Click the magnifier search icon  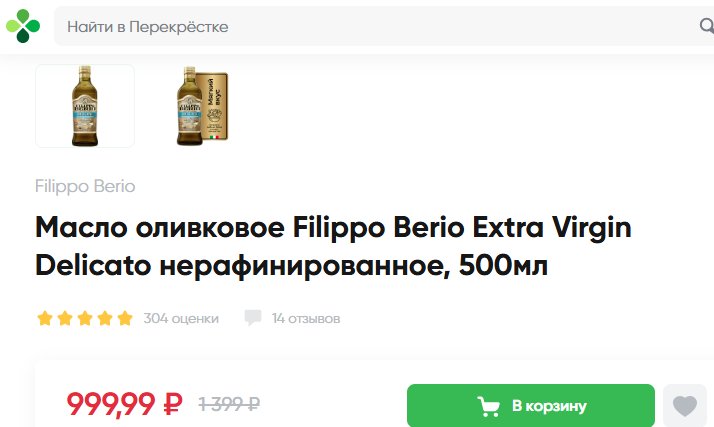pyautogui.click(x=707, y=26)
